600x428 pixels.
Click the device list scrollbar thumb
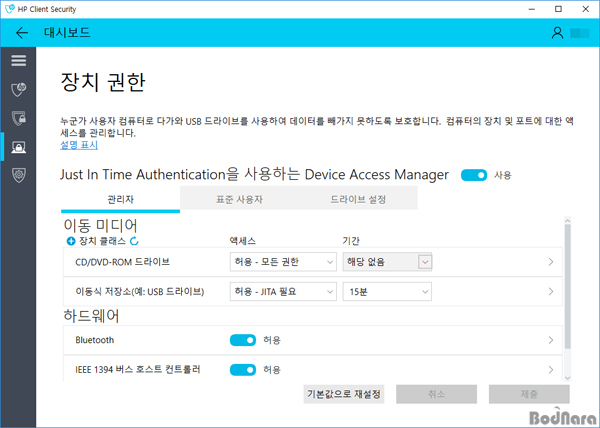(567, 286)
